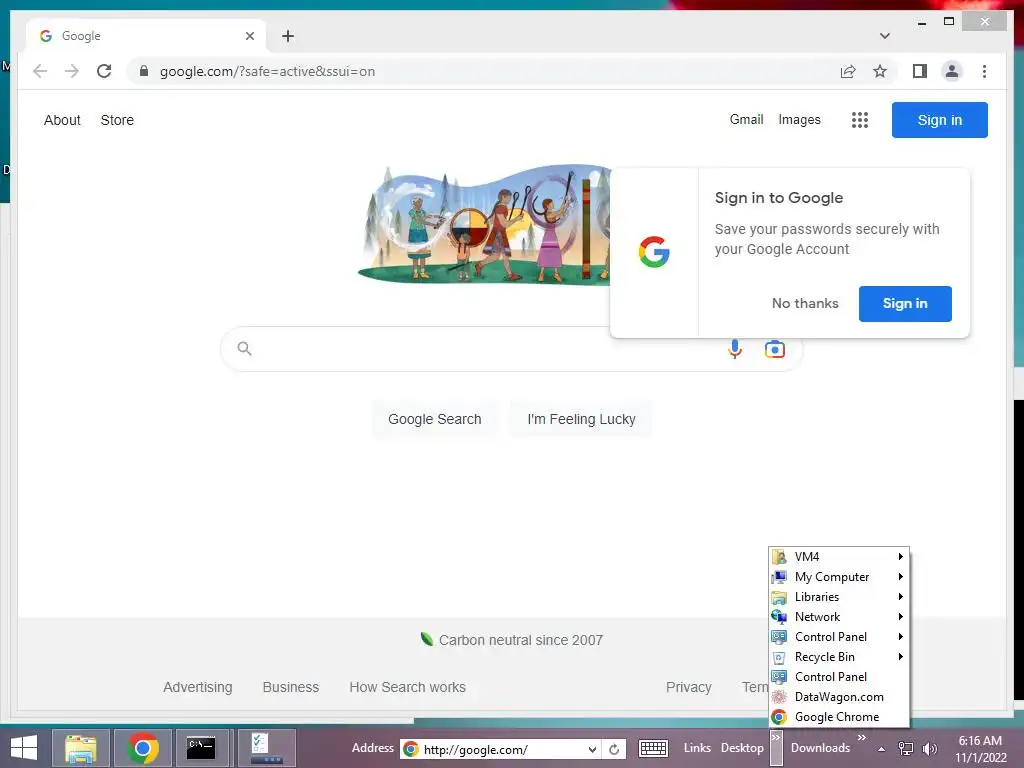1024x768 pixels.
Task: Launch File Explorer from the taskbar
Action: [x=81, y=748]
